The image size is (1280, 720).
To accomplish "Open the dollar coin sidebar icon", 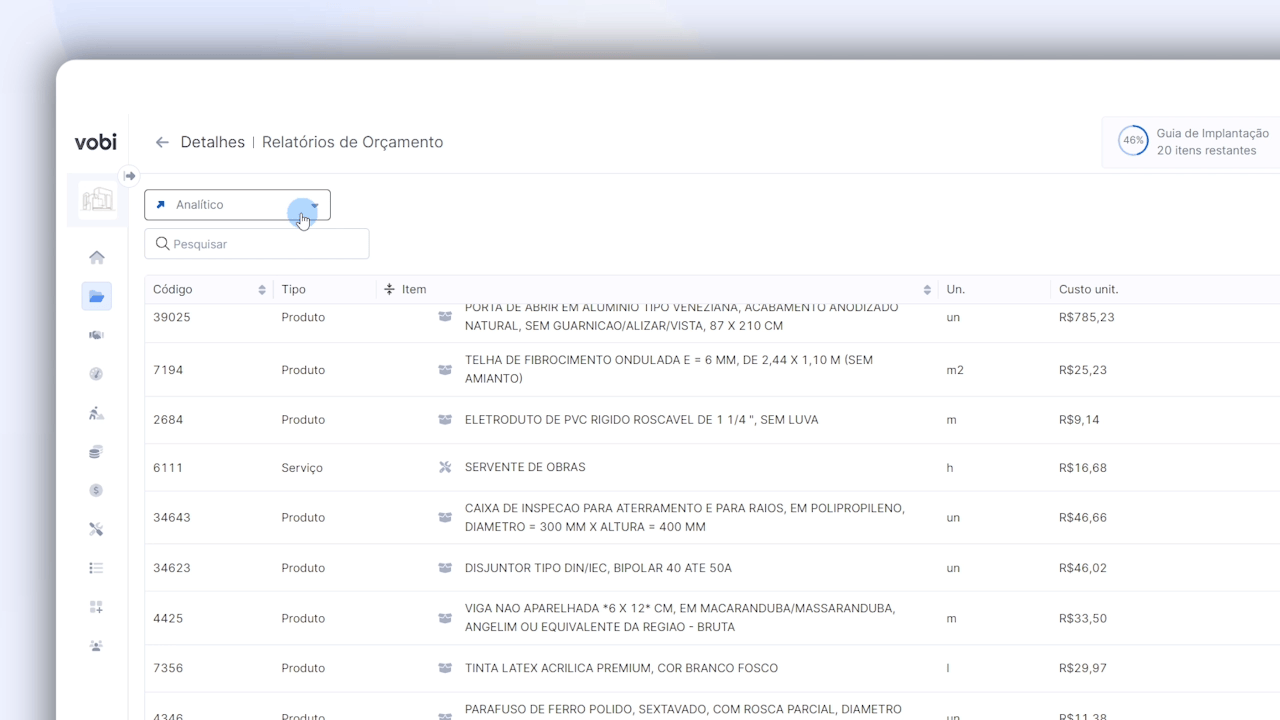I will pos(96,490).
